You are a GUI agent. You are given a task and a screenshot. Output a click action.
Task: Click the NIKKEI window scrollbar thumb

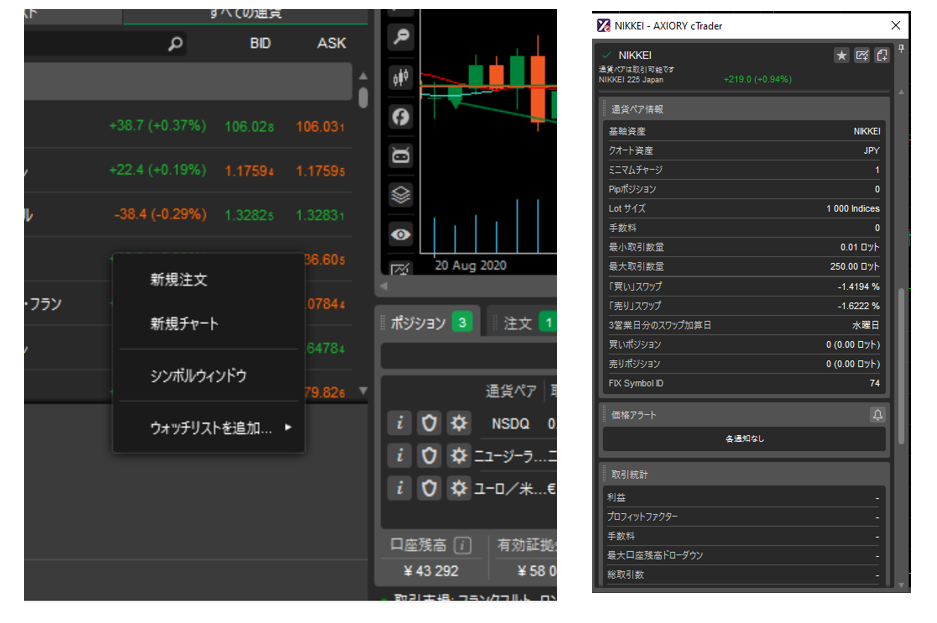(901, 366)
